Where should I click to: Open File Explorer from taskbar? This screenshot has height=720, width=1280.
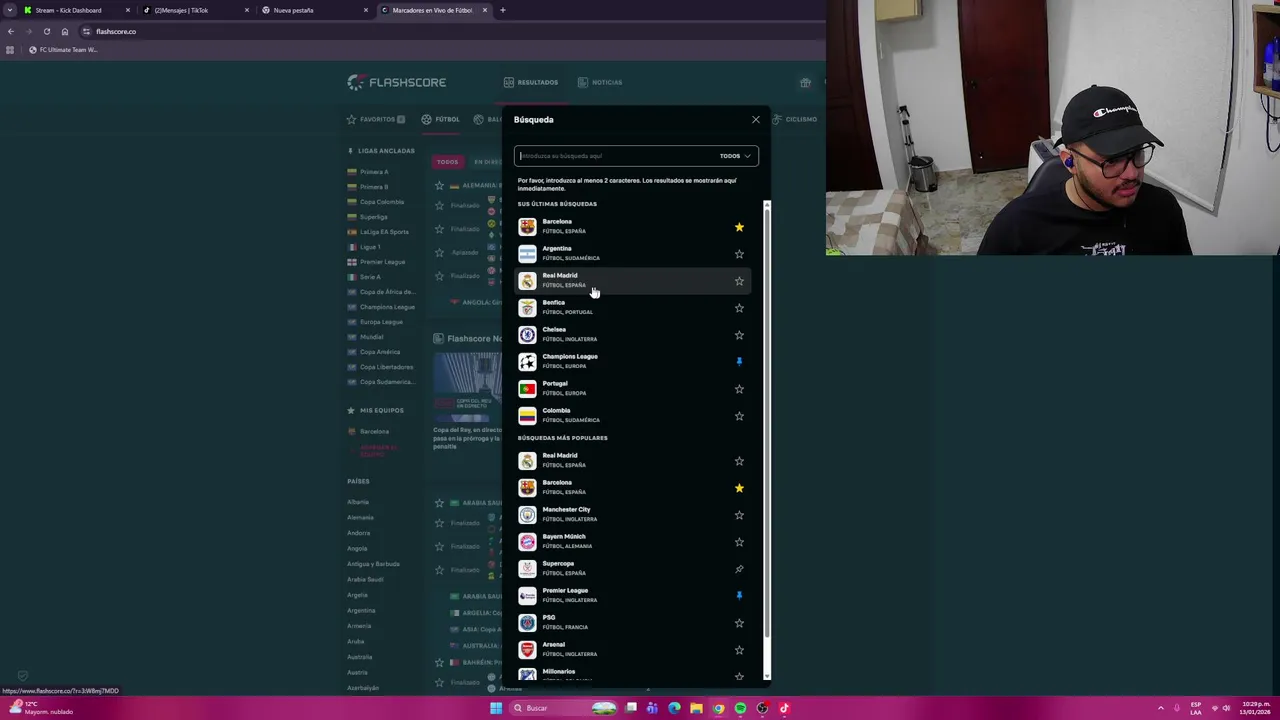pyautogui.click(x=696, y=708)
